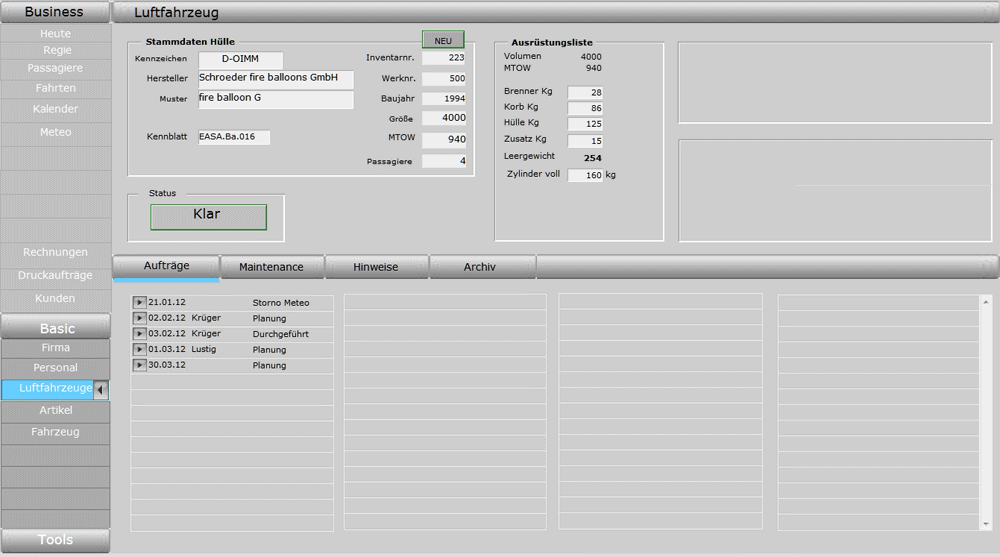The height and width of the screenshot is (557, 1000).
Task: Click the Kennzeichen field D-OIMM
Action: [x=240, y=60]
